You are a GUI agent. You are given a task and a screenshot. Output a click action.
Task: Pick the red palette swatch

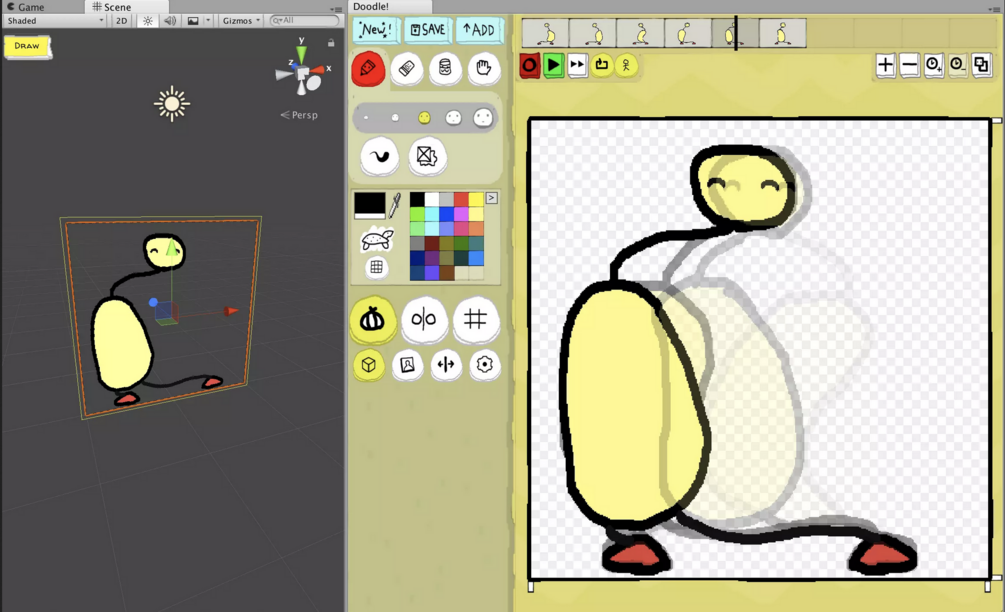tap(461, 199)
